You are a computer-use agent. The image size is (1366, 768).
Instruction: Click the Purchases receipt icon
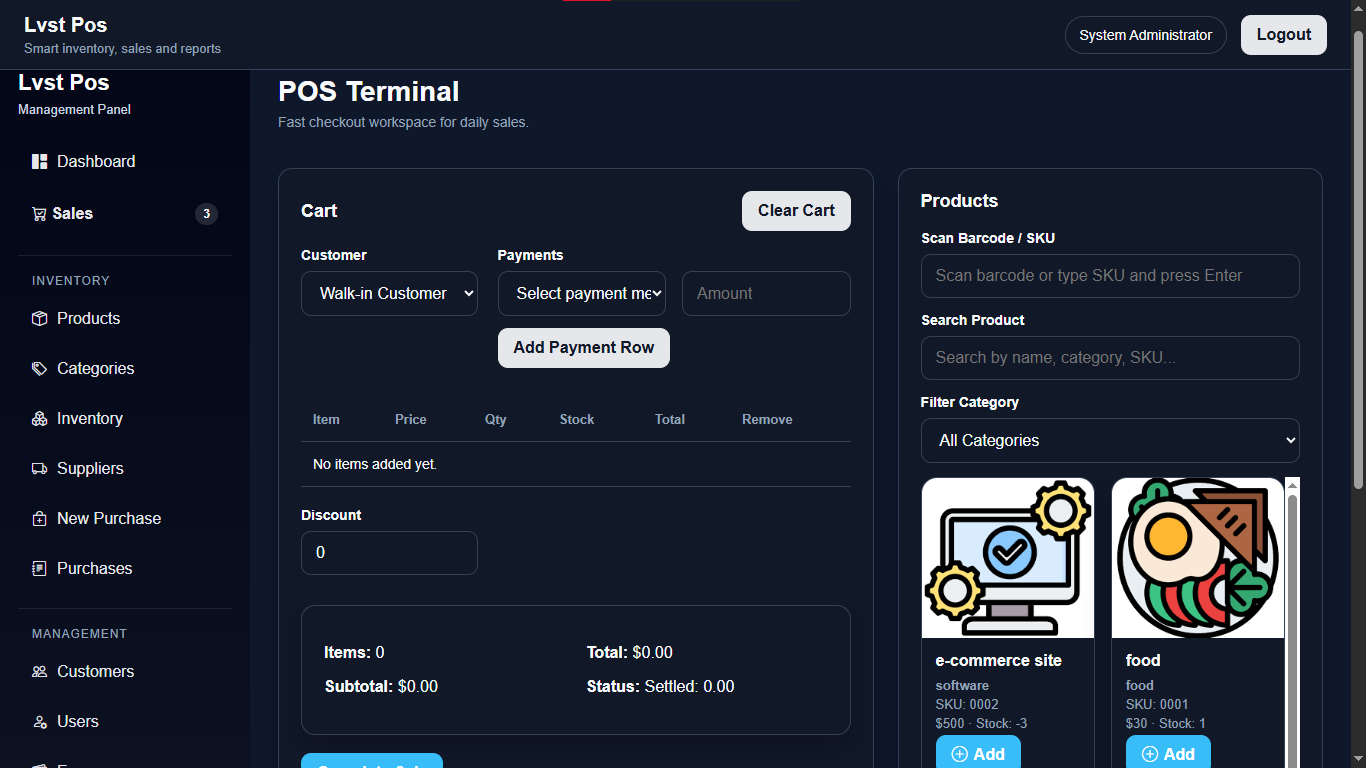pos(39,568)
